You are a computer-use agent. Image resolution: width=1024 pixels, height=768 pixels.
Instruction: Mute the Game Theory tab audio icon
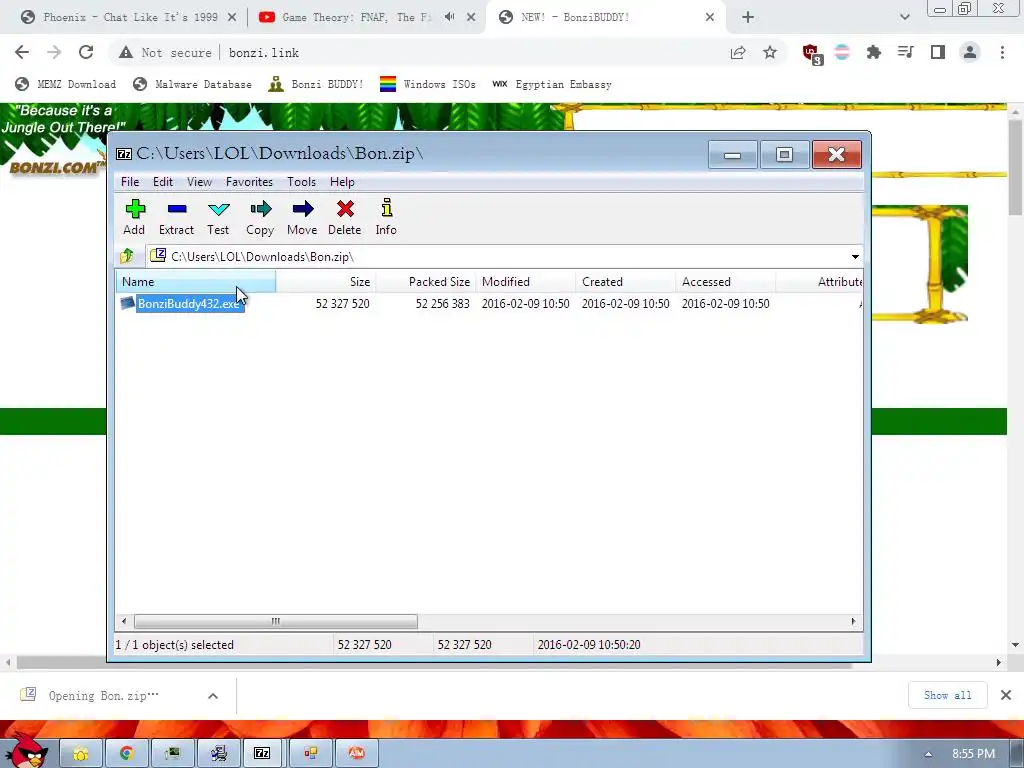point(449,17)
